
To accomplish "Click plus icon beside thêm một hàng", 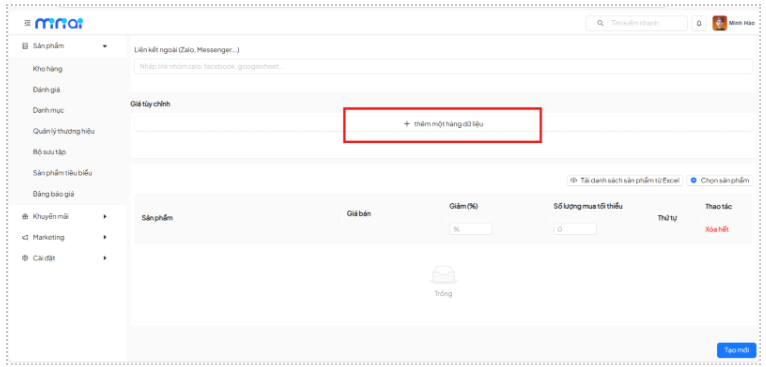I will pyautogui.click(x=406, y=124).
